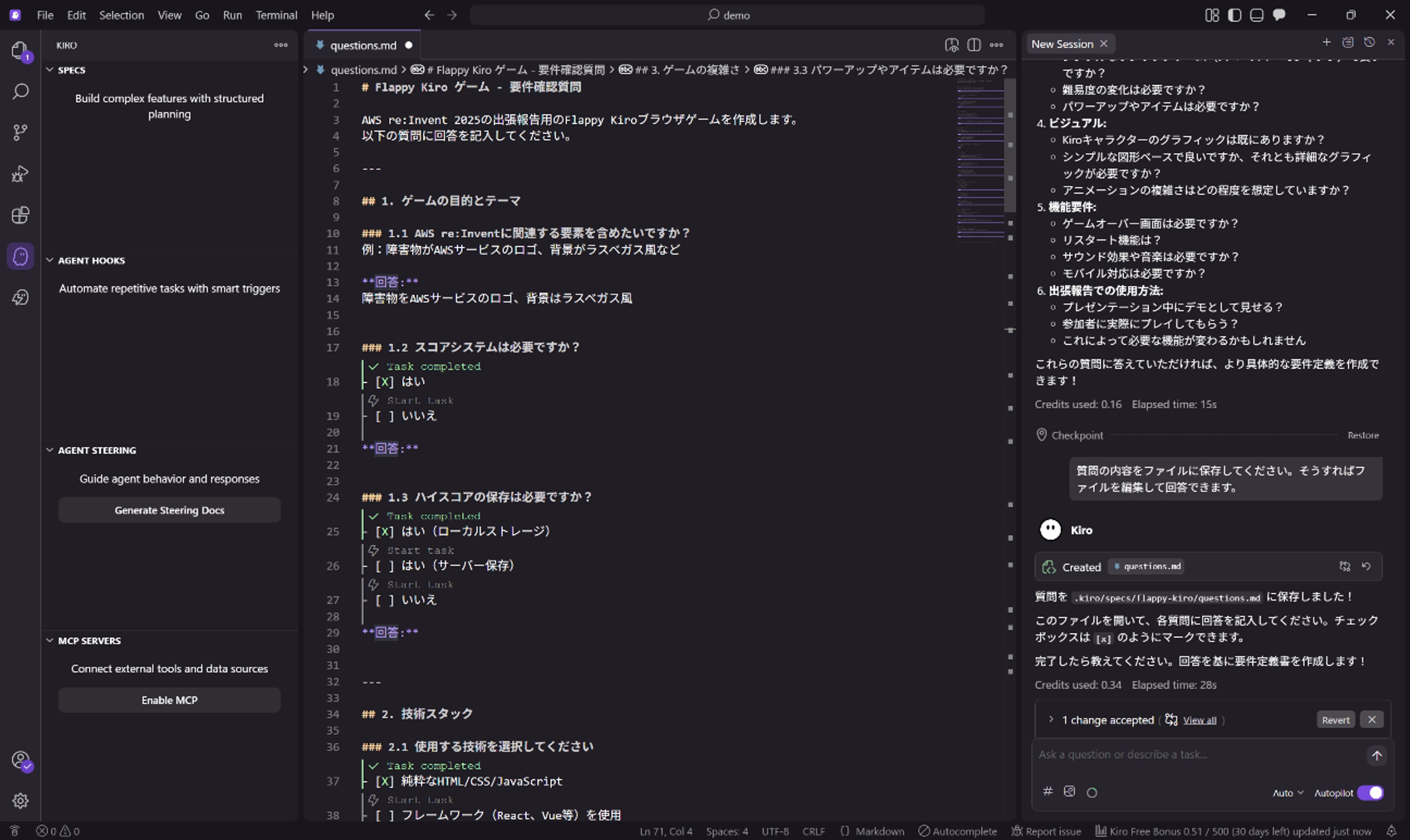Click Start task above いいえ on line 19
The width and height of the screenshot is (1410, 840).
click(419, 401)
